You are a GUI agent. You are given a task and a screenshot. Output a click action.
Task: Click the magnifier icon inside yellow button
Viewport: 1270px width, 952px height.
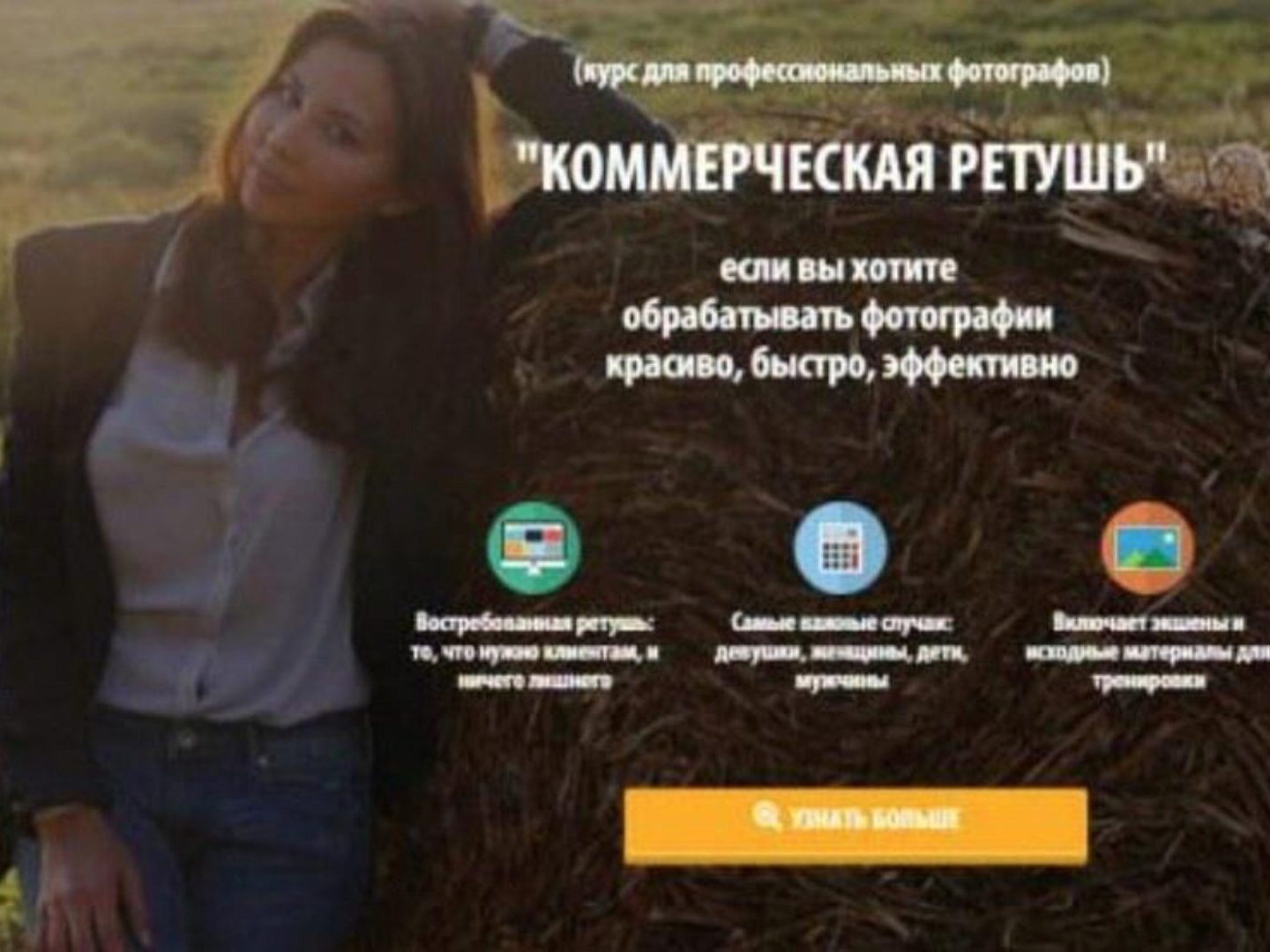766,817
